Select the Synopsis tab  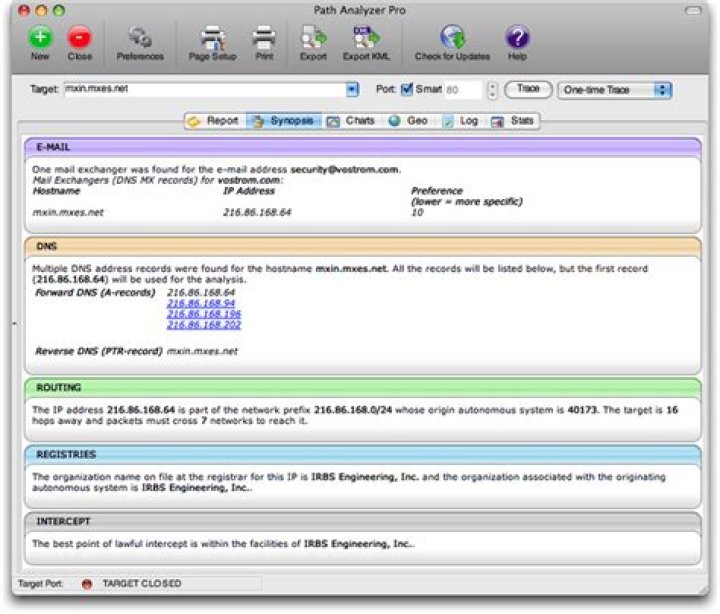click(x=284, y=121)
